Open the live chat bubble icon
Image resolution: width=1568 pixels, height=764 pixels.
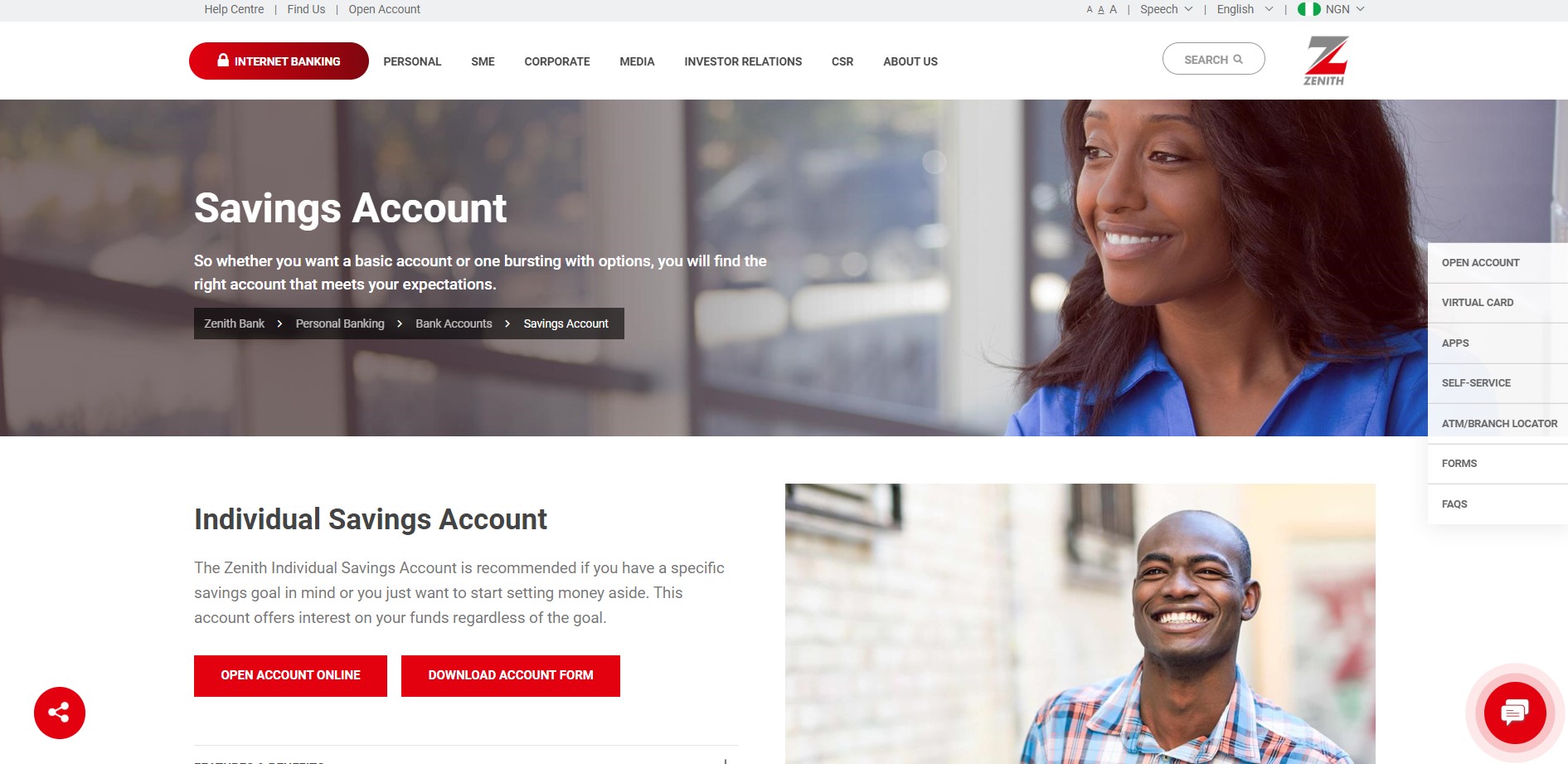coord(1515,712)
